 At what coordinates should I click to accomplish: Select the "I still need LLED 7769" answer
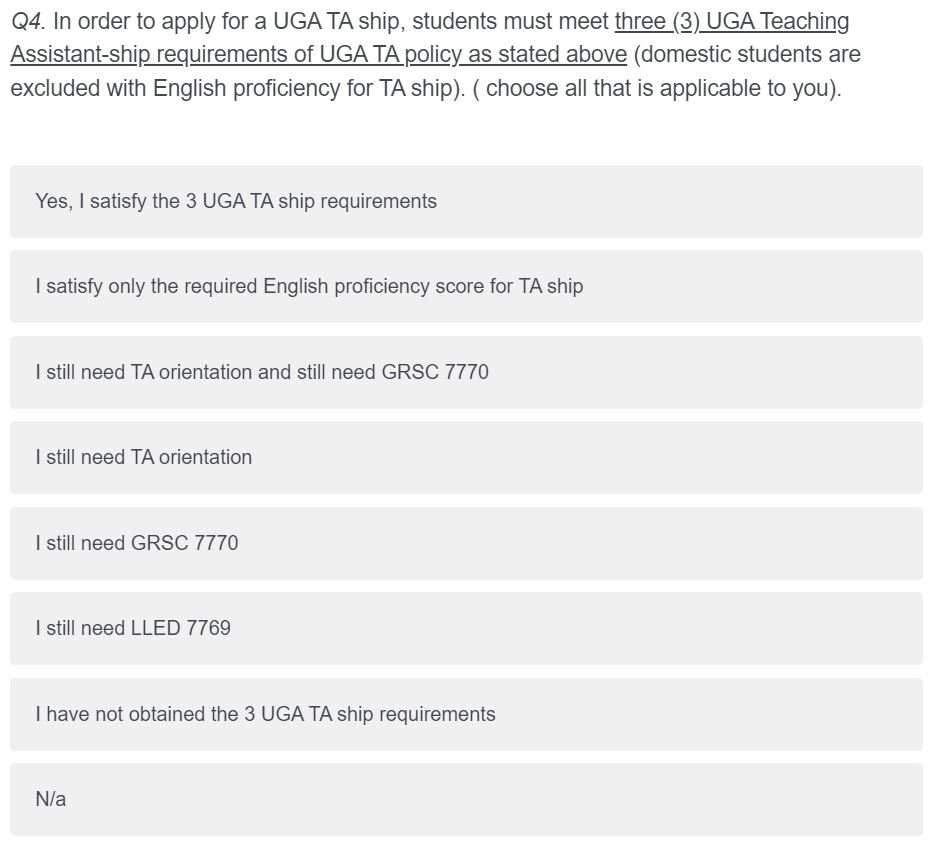(466, 629)
